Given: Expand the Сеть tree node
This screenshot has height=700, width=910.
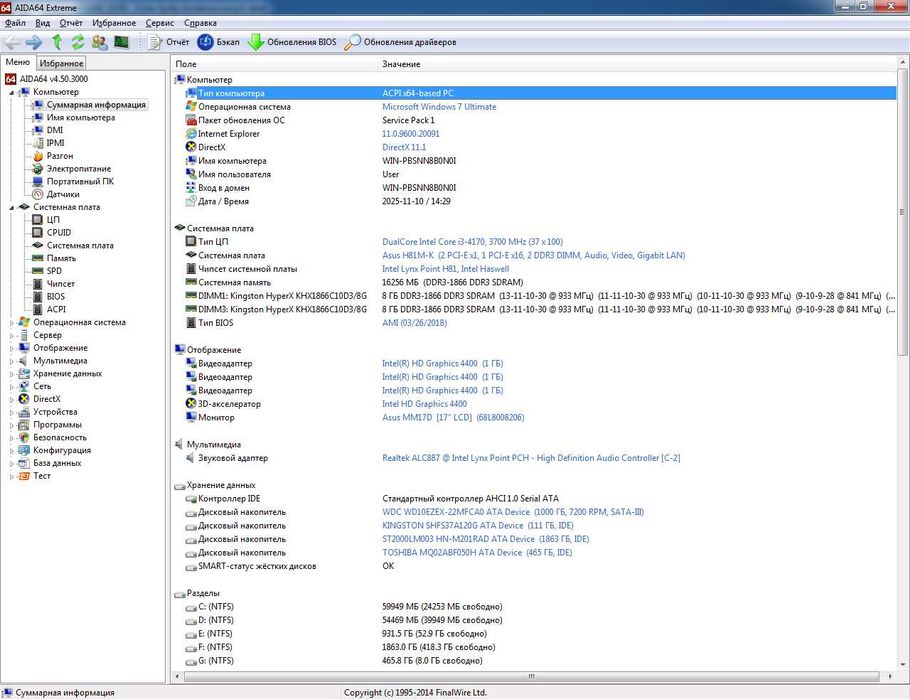Looking at the screenshot, I should pos(11,387).
